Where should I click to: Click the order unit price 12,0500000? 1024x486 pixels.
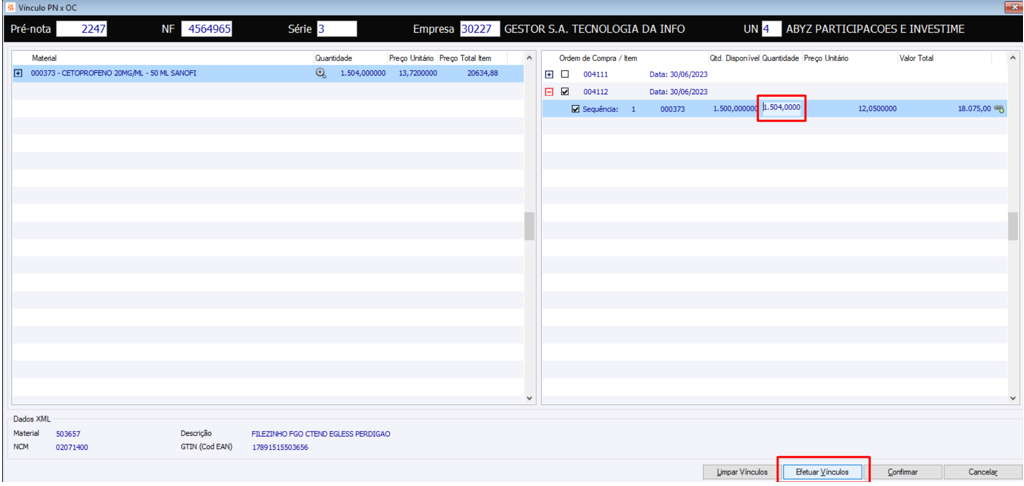(877, 110)
